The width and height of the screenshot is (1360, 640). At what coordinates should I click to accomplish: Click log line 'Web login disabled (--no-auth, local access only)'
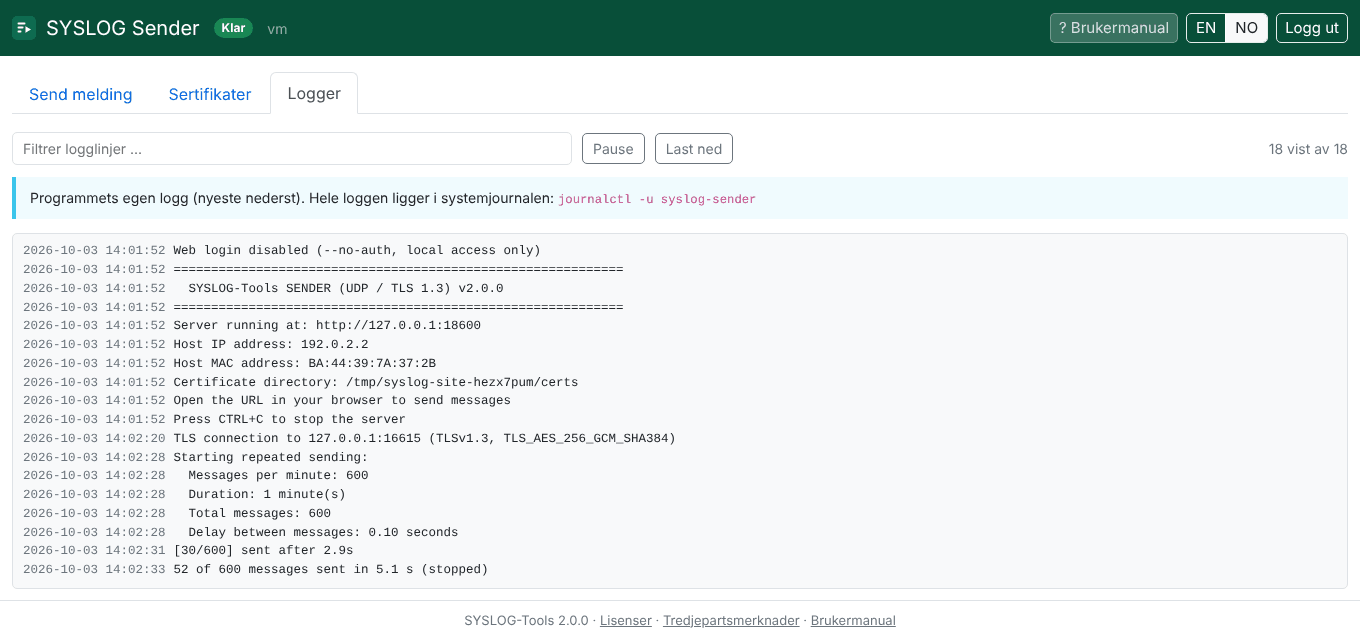click(x=357, y=250)
